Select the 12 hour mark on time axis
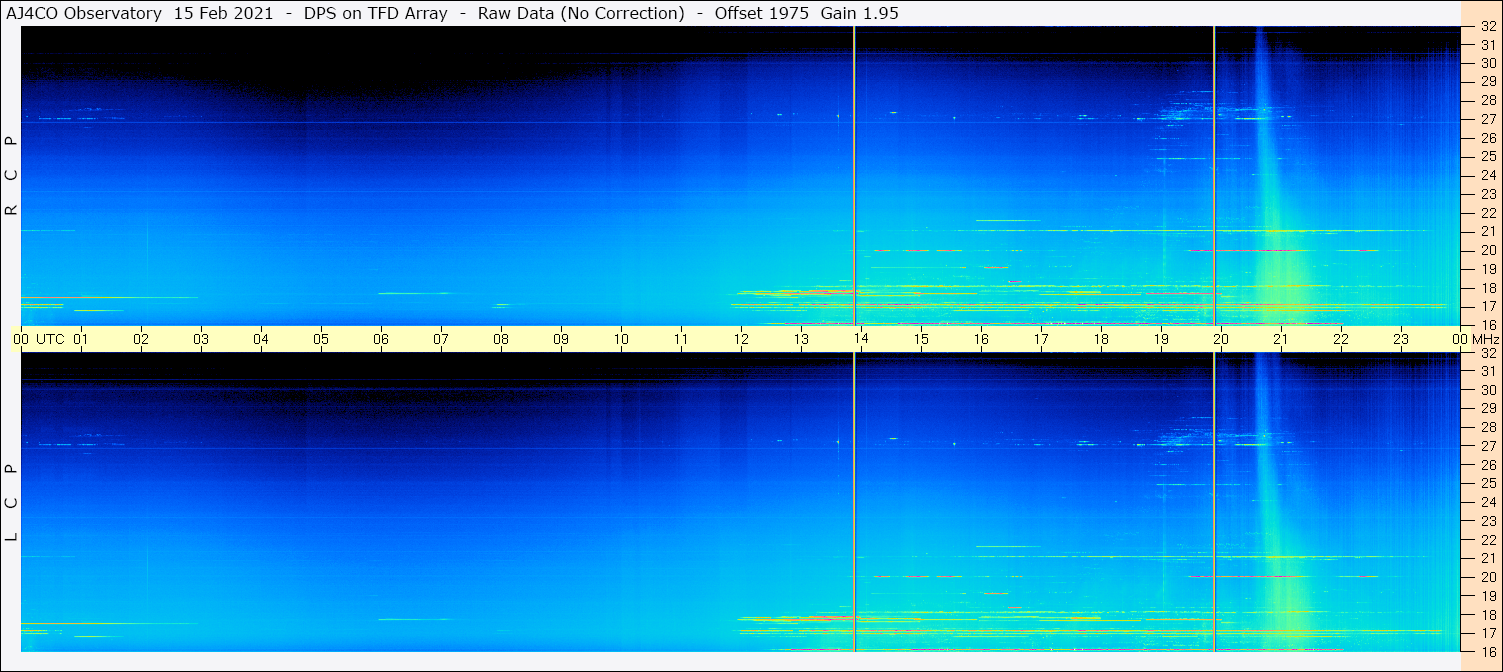 click(741, 339)
